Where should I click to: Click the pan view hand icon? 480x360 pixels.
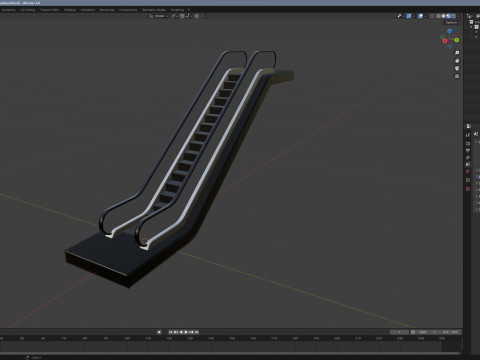point(457,61)
